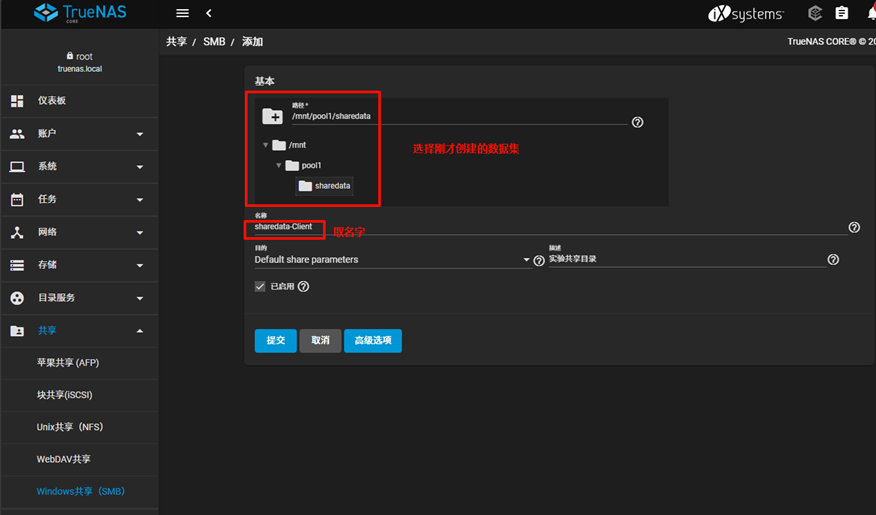Click the 高级选项 button
Screen dimensions: 876x515
(373, 341)
